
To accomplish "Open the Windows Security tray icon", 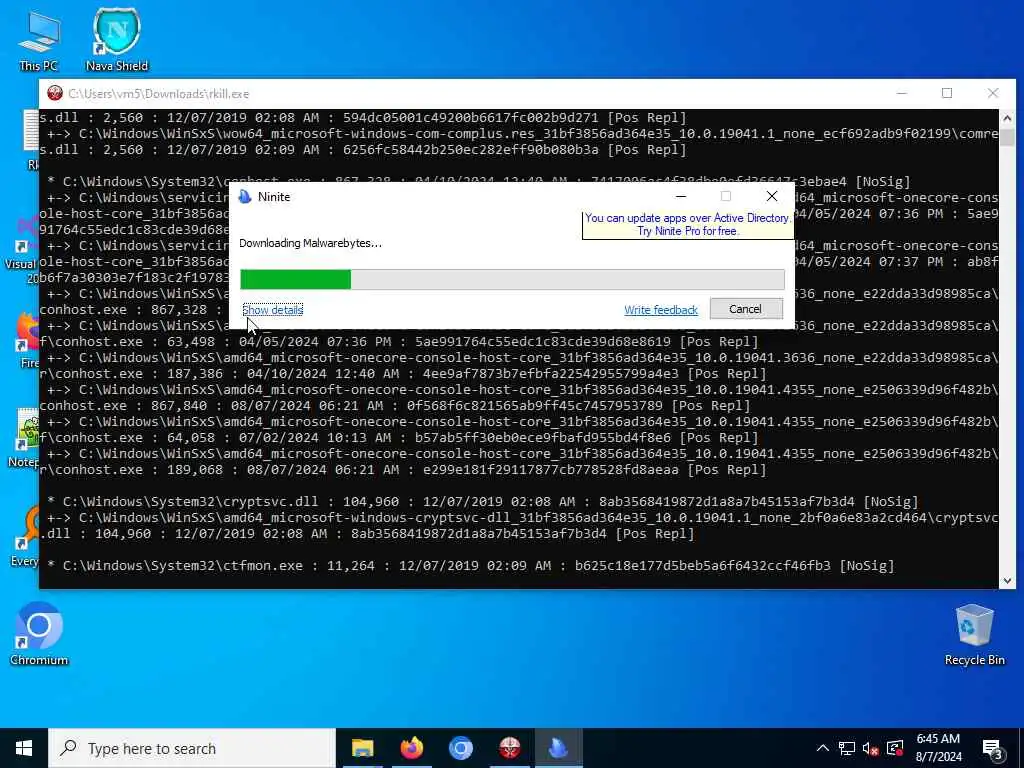I will point(895,748).
